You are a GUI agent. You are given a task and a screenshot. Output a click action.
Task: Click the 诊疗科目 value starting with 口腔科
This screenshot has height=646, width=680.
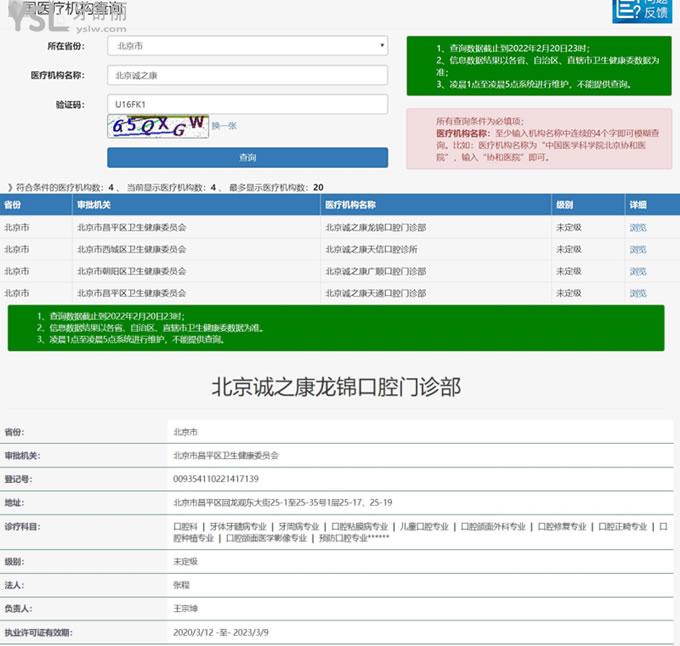[x=420, y=532]
